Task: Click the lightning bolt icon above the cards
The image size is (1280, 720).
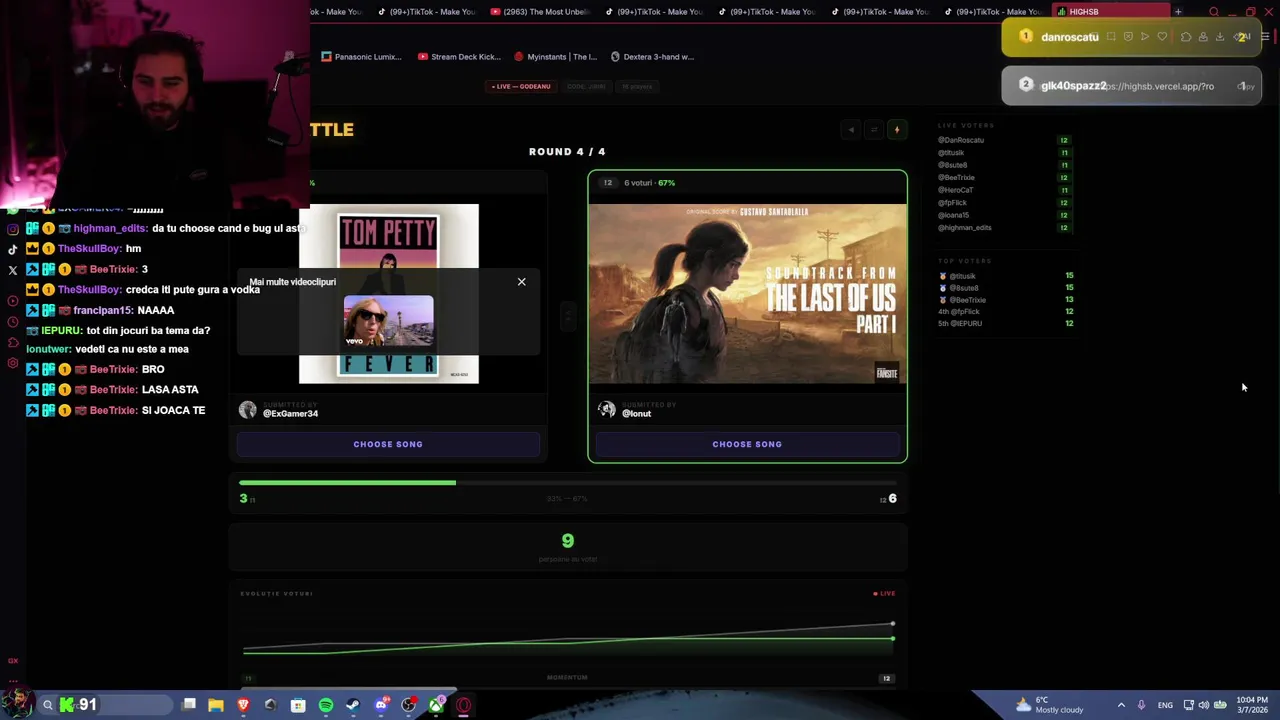Action: pyautogui.click(x=897, y=129)
